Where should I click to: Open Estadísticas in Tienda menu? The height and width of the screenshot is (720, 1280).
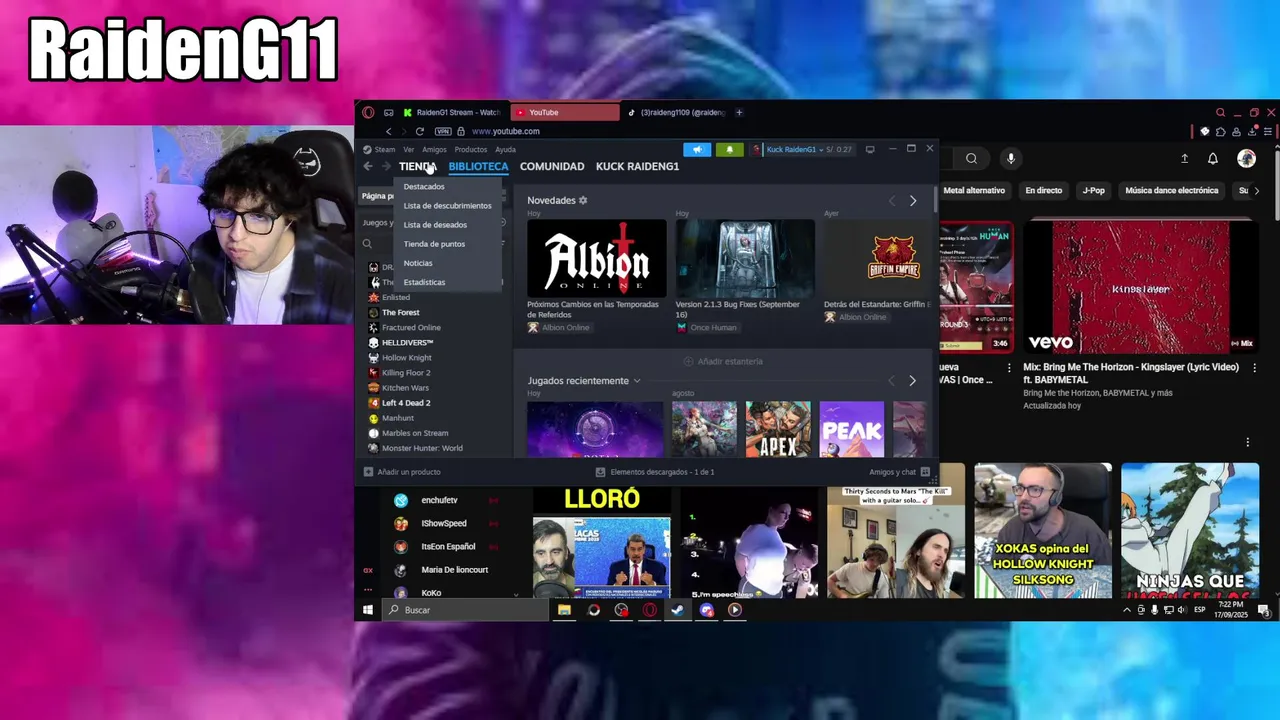click(424, 282)
